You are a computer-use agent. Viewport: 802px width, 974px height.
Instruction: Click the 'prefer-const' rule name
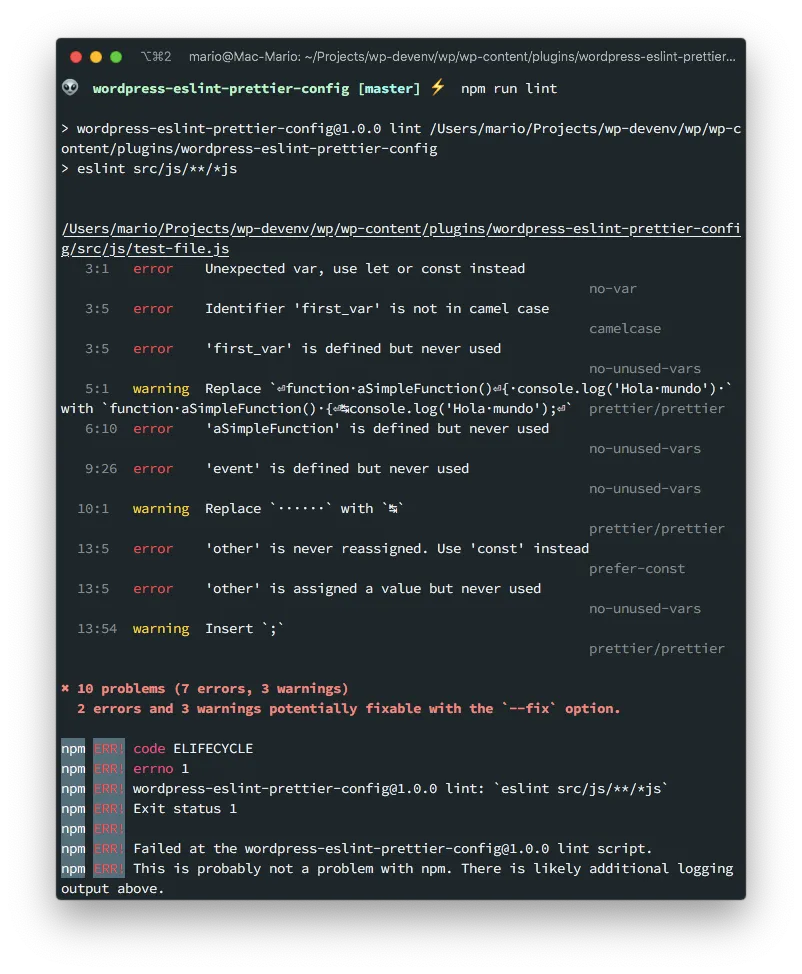click(x=637, y=569)
